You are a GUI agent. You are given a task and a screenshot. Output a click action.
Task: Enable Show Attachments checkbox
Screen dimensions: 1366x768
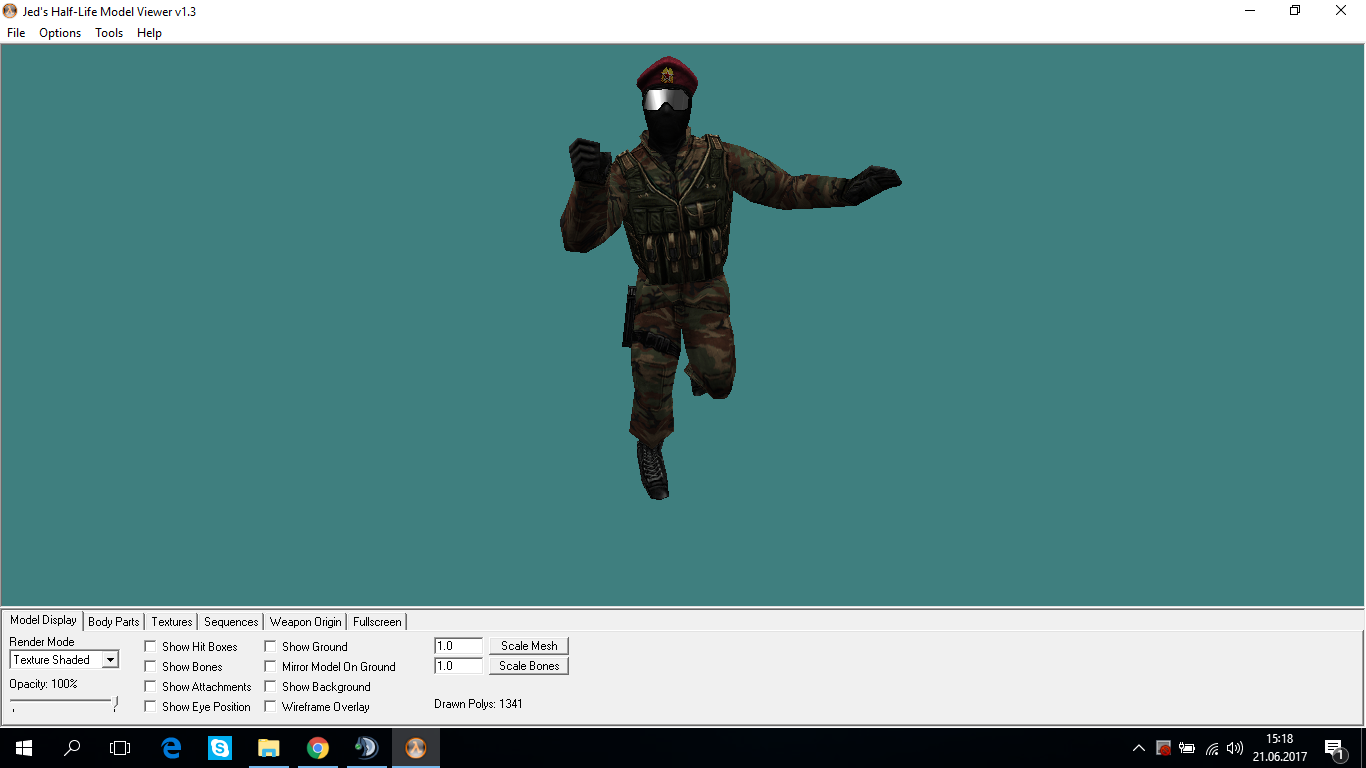[x=150, y=687]
